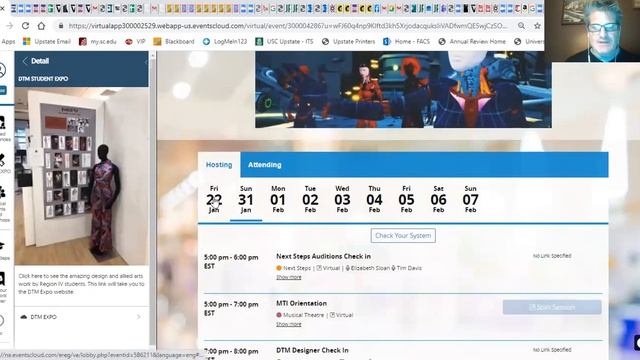Open the profile icon in left sidebar
The image size is (640, 360).
2,70
